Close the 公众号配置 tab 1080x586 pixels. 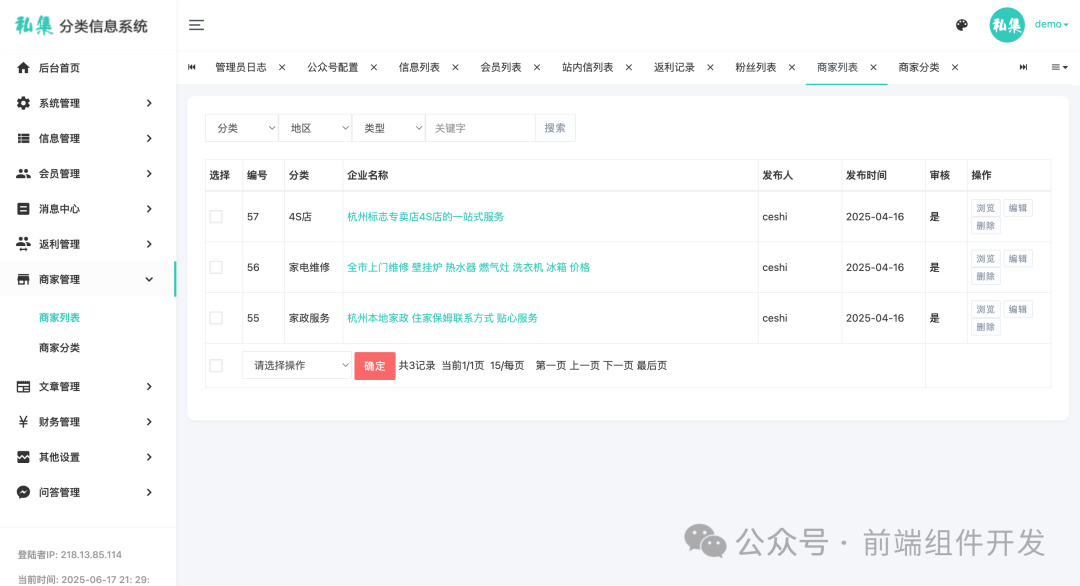click(x=374, y=67)
